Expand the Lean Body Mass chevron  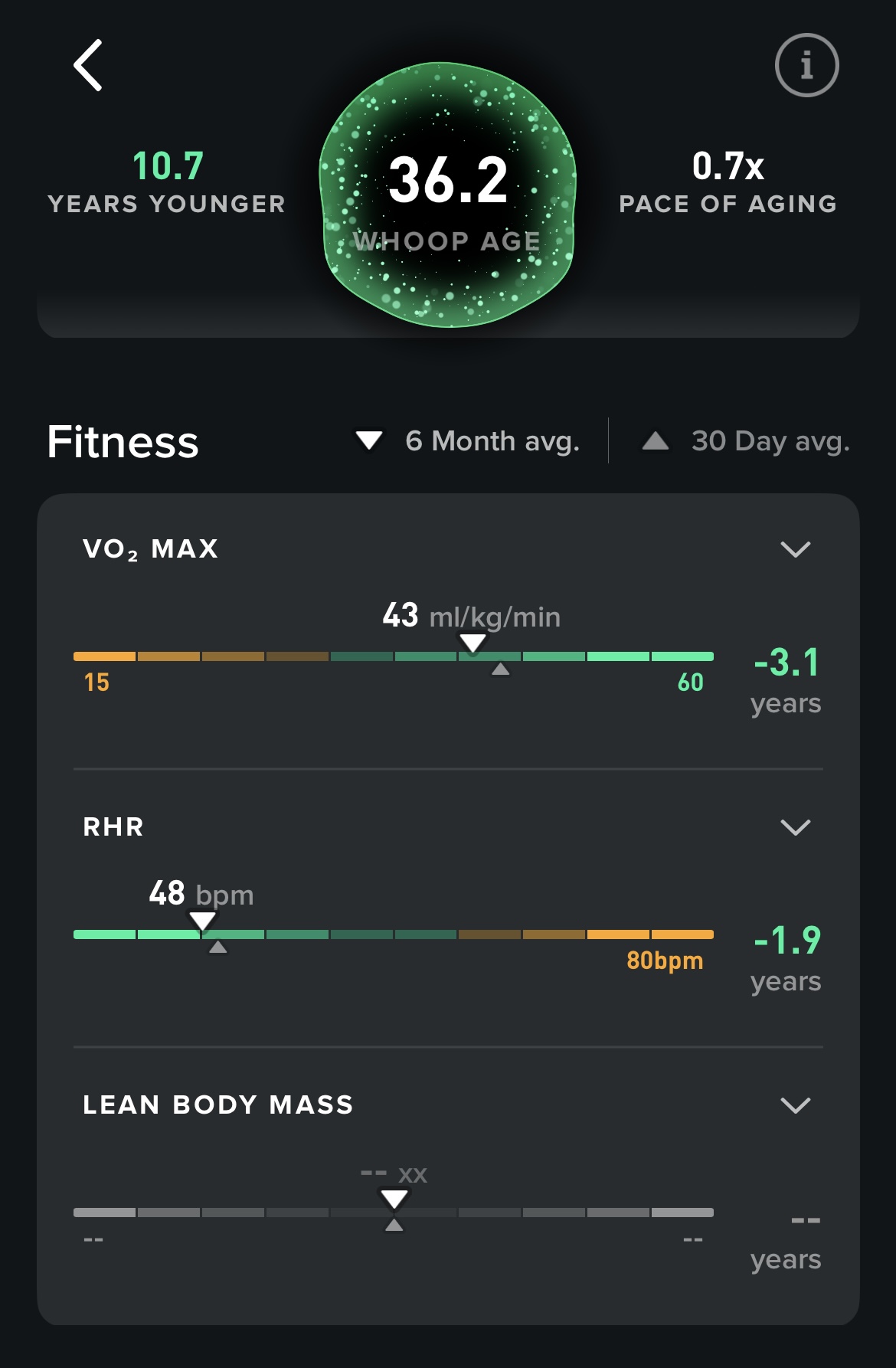click(x=795, y=1105)
